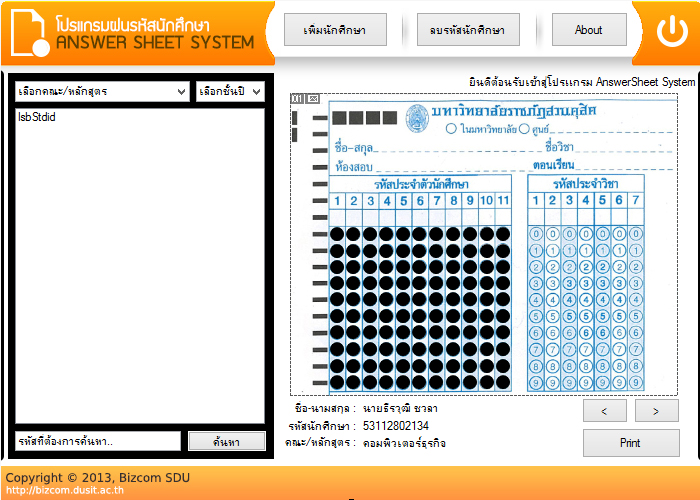This screenshot has height=500, width=700.
Task: Go to previous student with < button
Action: (x=604, y=411)
